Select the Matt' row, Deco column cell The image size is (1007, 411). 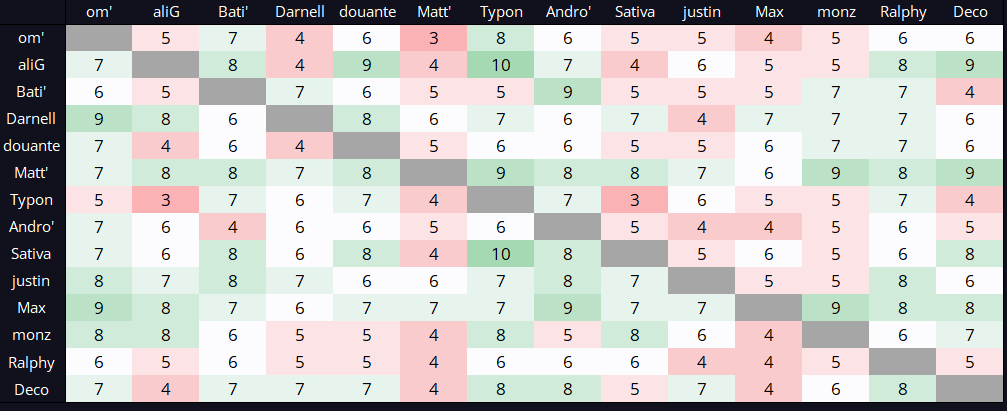(x=969, y=173)
